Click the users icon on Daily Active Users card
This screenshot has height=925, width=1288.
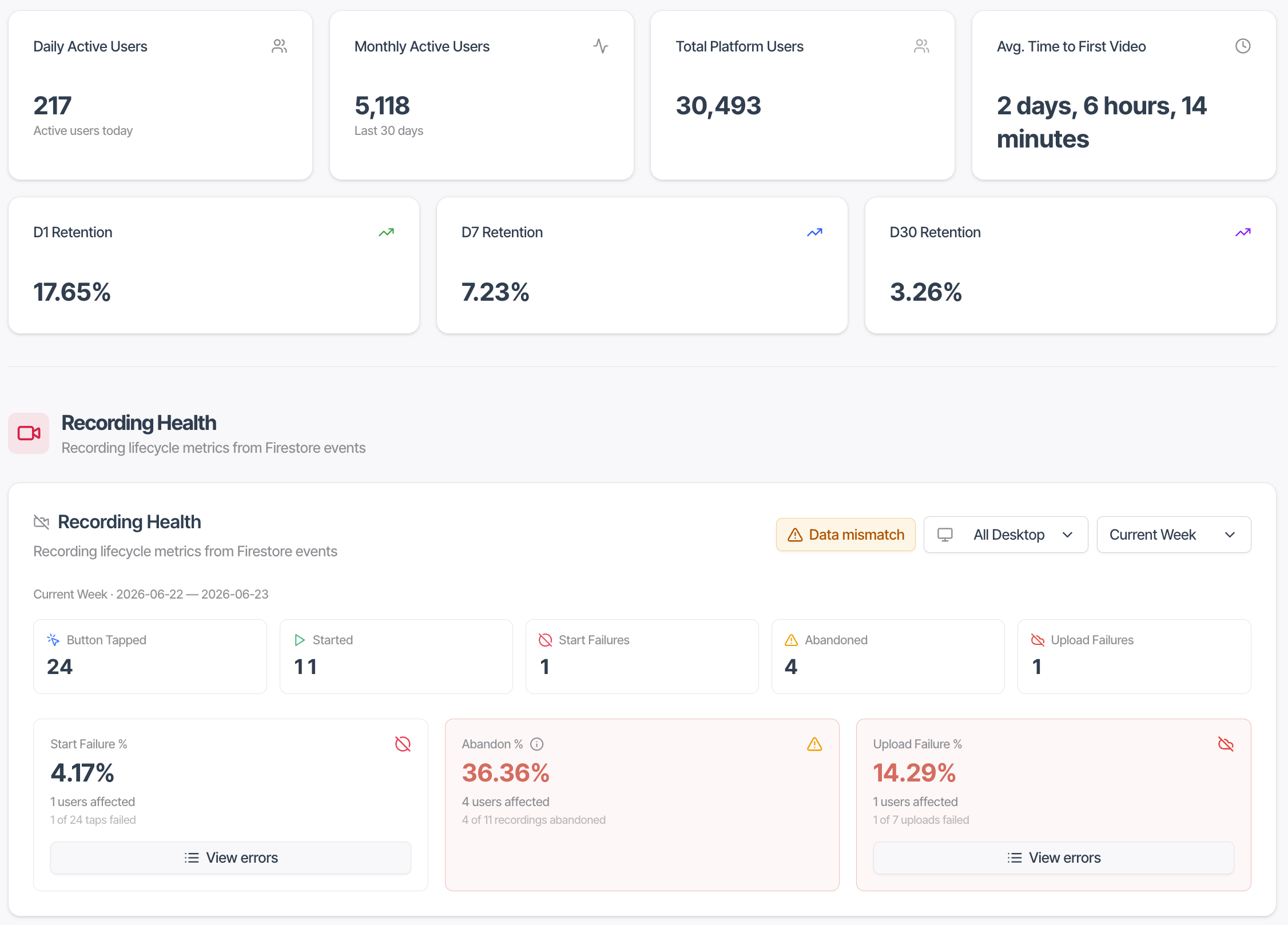279,46
